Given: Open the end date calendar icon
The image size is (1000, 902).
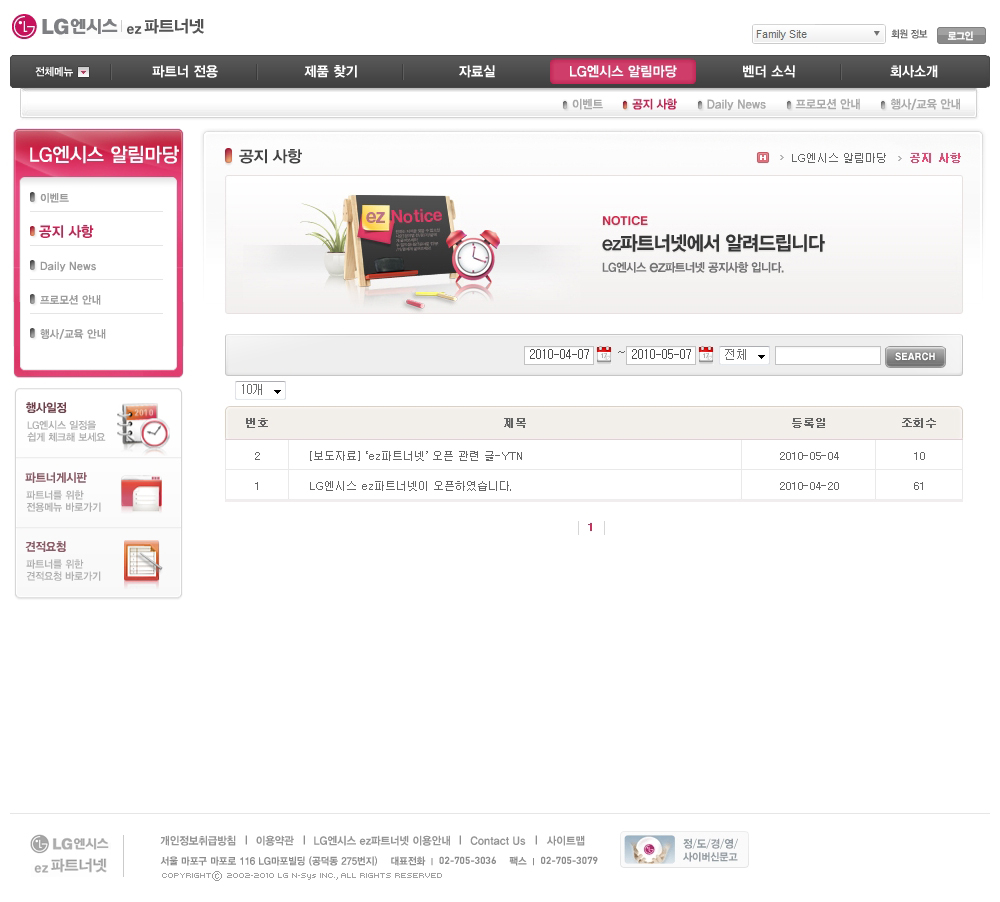Looking at the screenshot, I should coord(706,355).
